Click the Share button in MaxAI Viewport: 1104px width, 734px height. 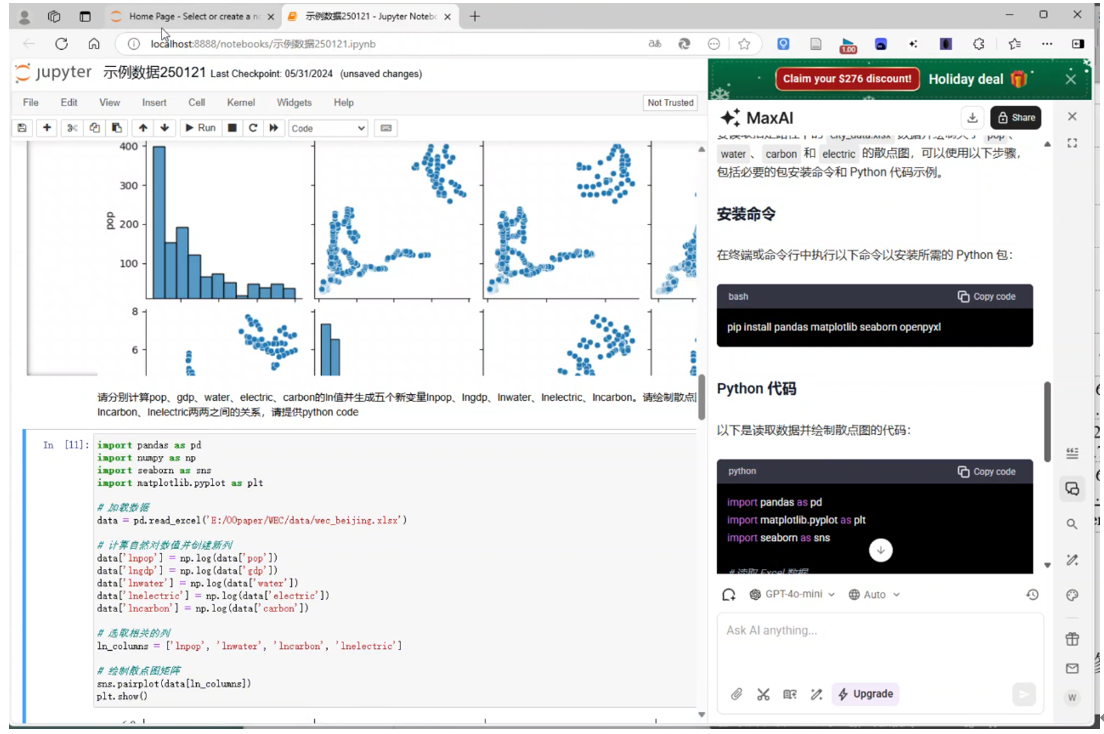1015,118
